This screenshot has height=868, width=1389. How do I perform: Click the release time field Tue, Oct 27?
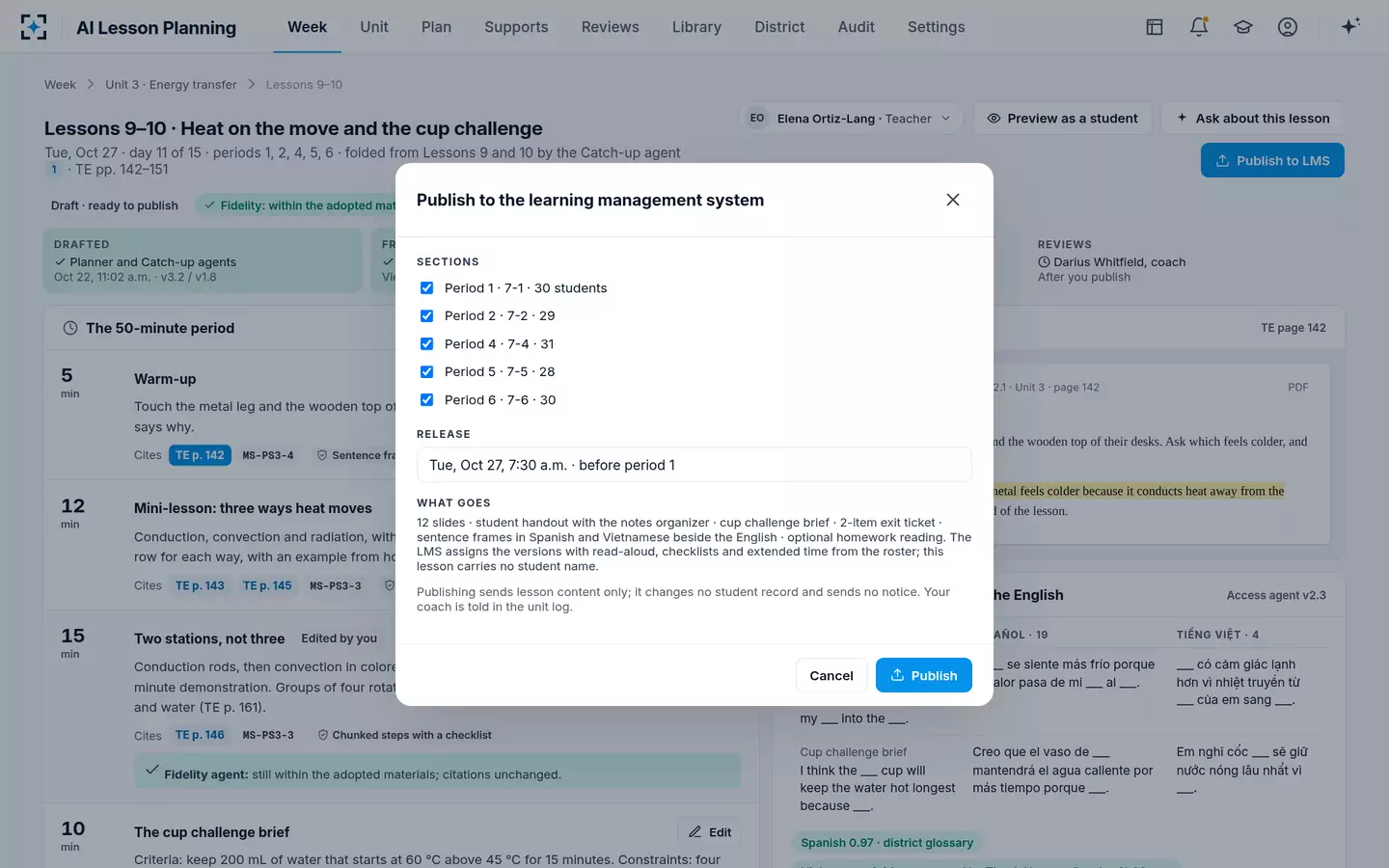[694, 465]
